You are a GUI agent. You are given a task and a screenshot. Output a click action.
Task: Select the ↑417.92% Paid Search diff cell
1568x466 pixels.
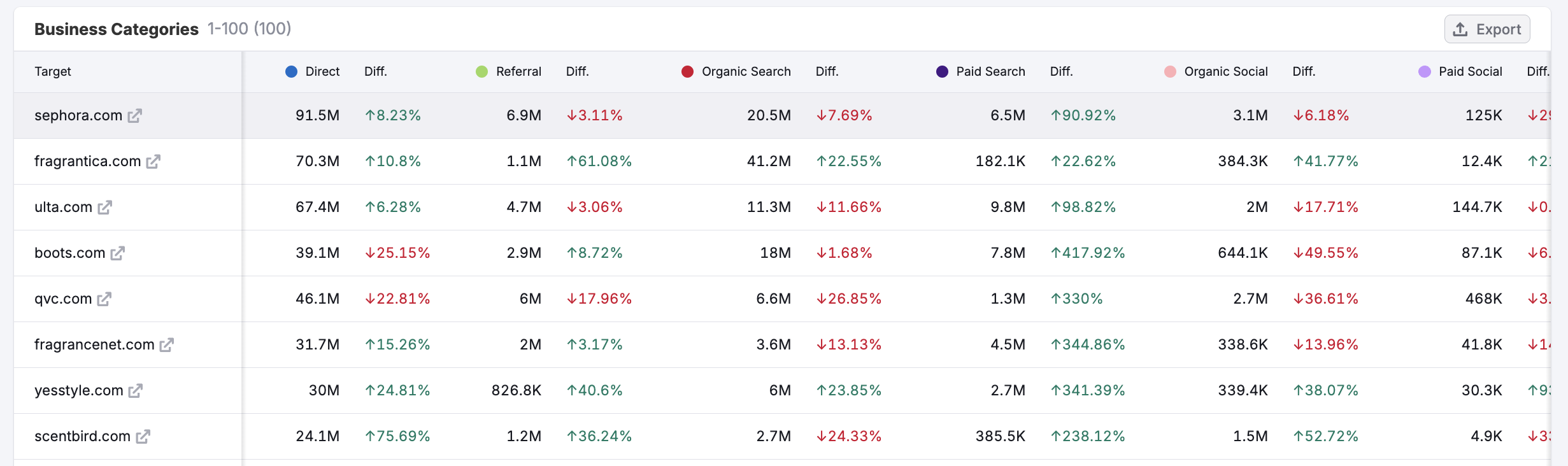click(x=1088, y=253)
